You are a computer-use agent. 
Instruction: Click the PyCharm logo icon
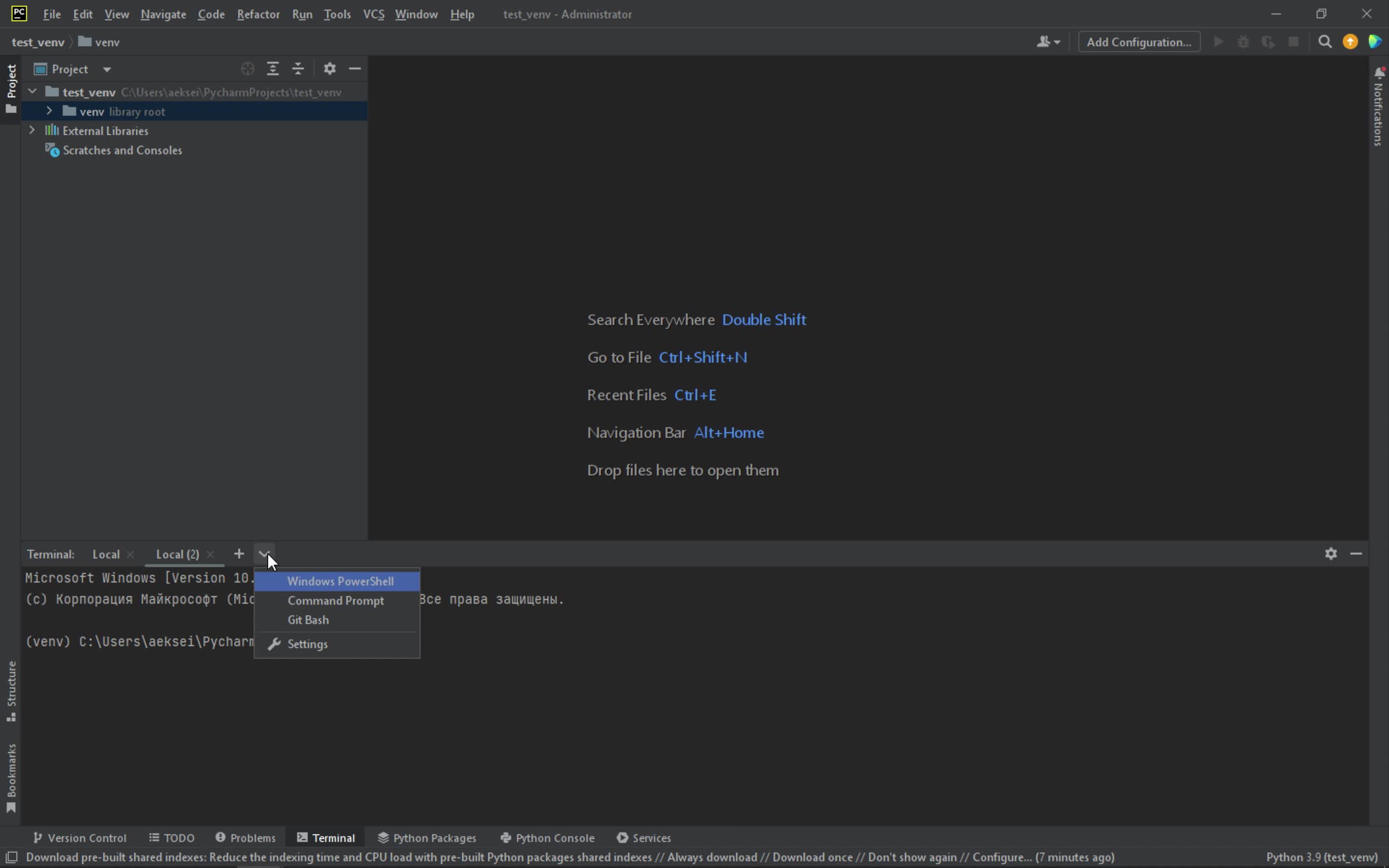point(19,13)
